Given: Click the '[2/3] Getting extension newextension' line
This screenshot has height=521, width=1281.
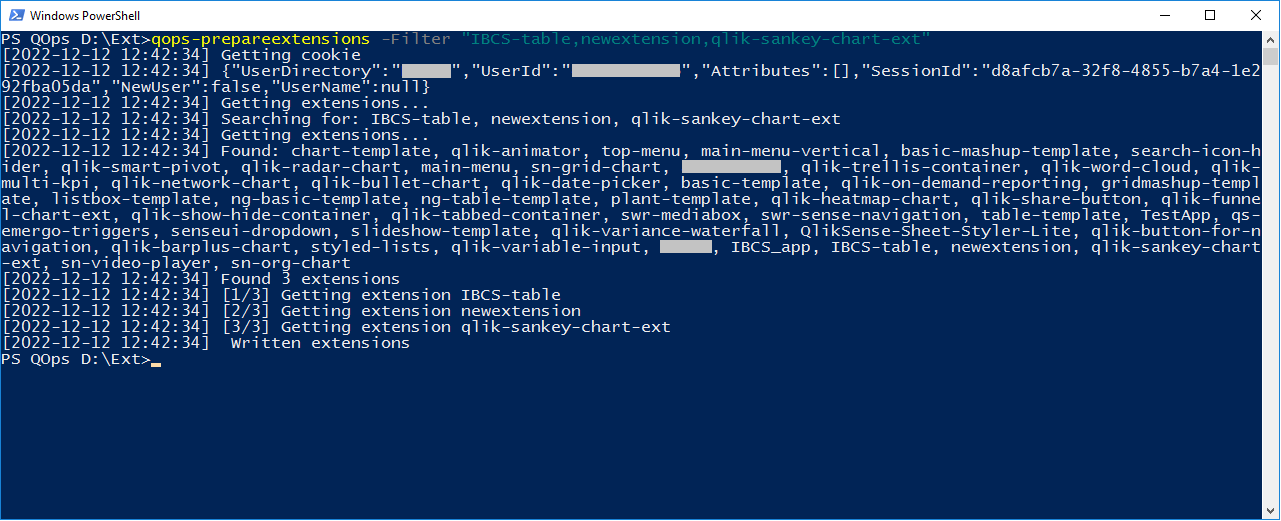Looking at the screenshot, I should 291,311.
